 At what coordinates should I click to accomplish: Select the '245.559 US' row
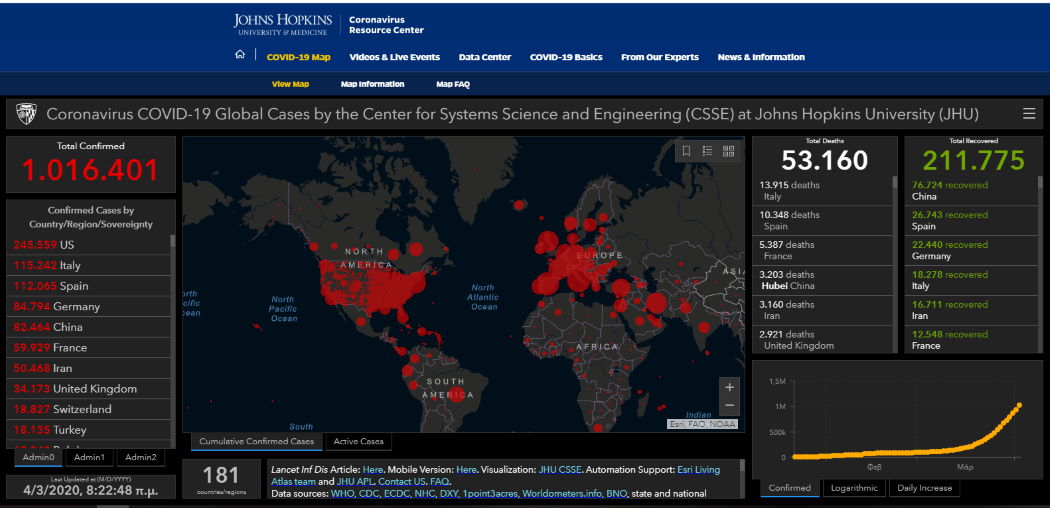coord(89,245)
